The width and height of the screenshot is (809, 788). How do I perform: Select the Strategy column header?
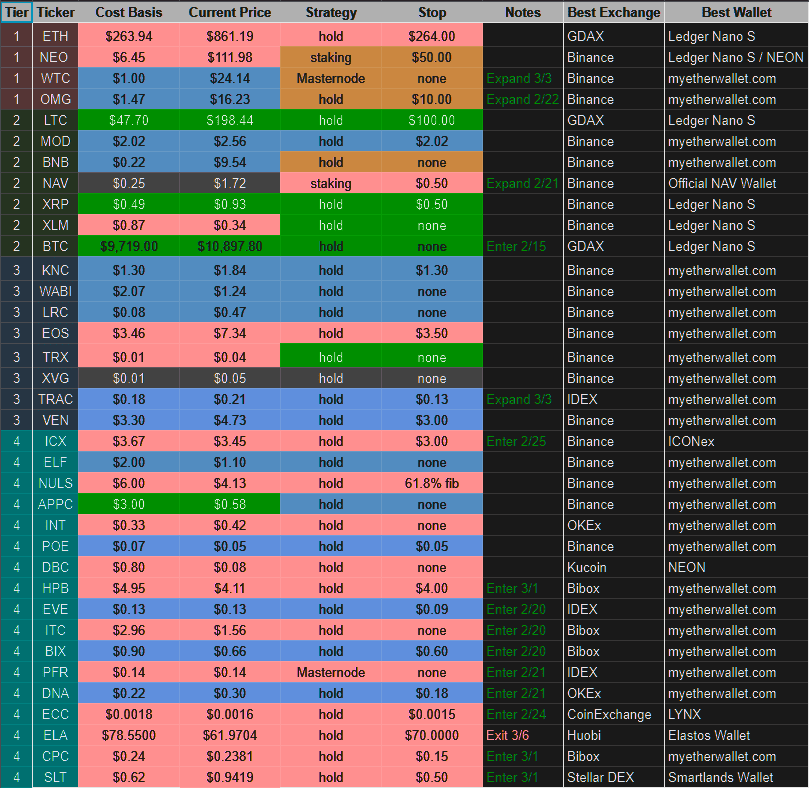331,12
